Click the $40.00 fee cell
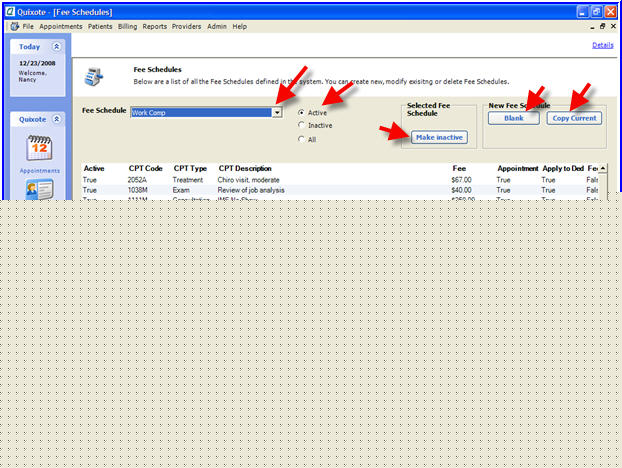This screenshot has height=468, width=622. pyautogui.click(x=461, y=190)
